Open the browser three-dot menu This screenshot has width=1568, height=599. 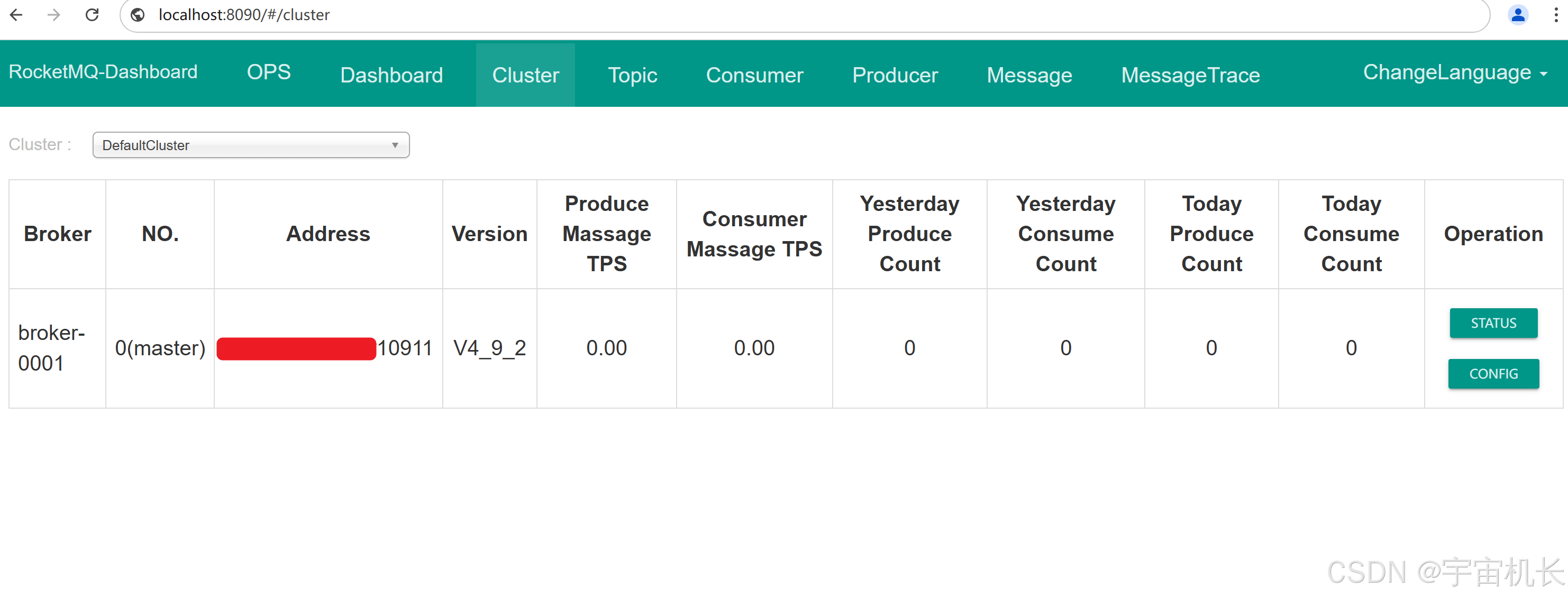1555,15
